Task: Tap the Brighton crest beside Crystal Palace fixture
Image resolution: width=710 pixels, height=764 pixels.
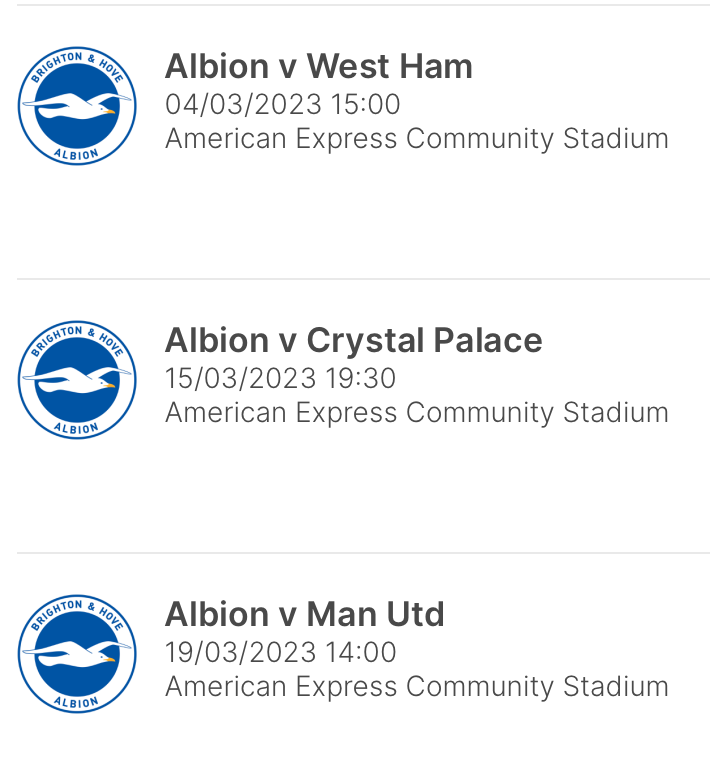Action: tap(77, 380)
